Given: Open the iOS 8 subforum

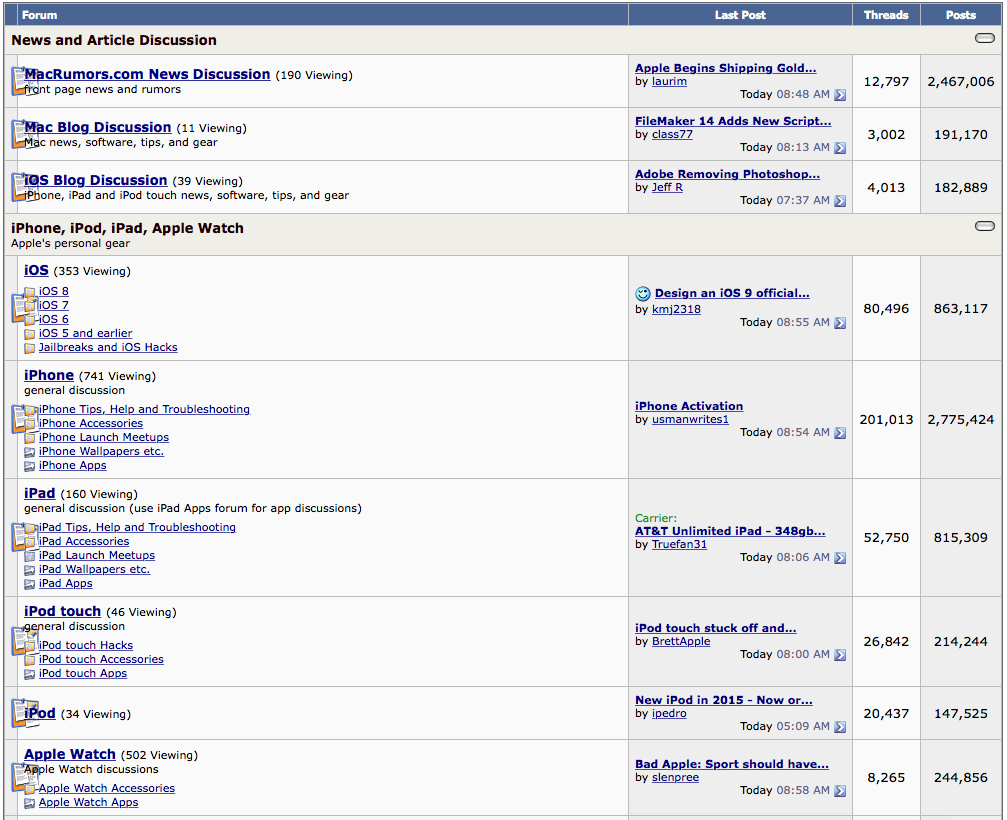Looking at the screenshot, I should (53, 291).
